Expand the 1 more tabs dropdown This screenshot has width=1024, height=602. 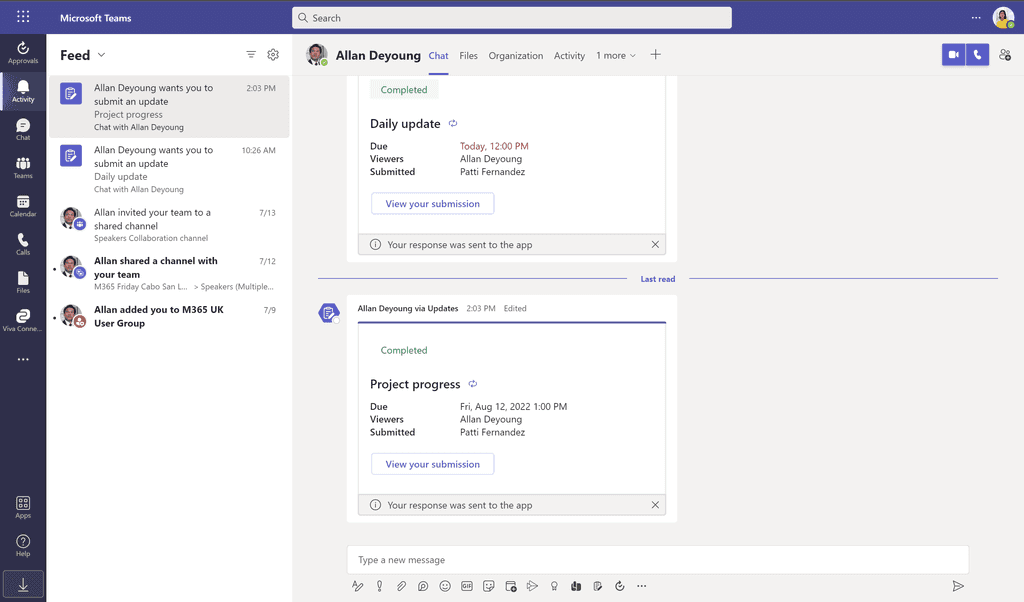click(615, 55)
